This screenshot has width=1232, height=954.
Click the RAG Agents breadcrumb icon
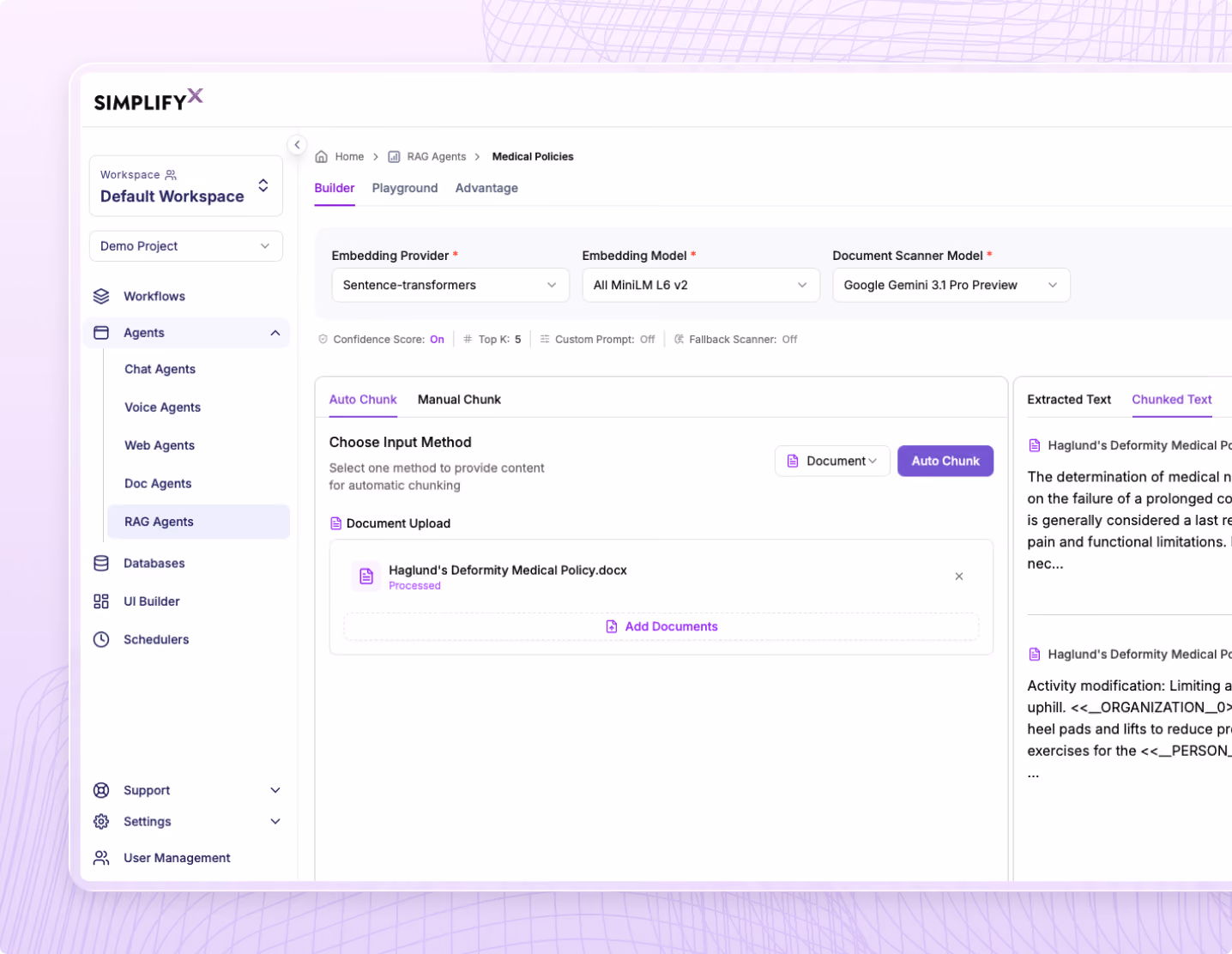click(394, 157)
